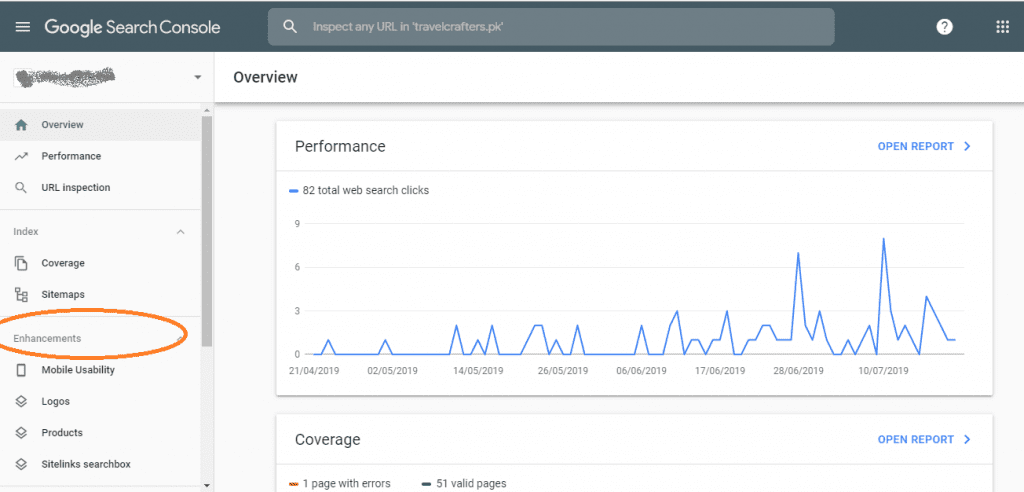Open the Products report

[62, 433]
